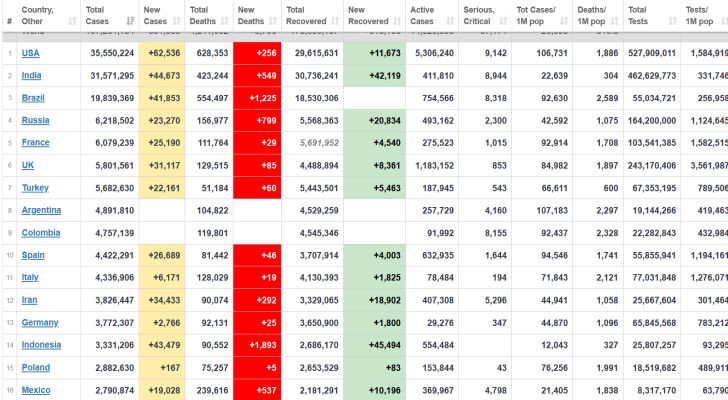Sort by Total Recovered column arrow
Image resolution: width=728 pixels, height=400 pixels.
(335, 21)
